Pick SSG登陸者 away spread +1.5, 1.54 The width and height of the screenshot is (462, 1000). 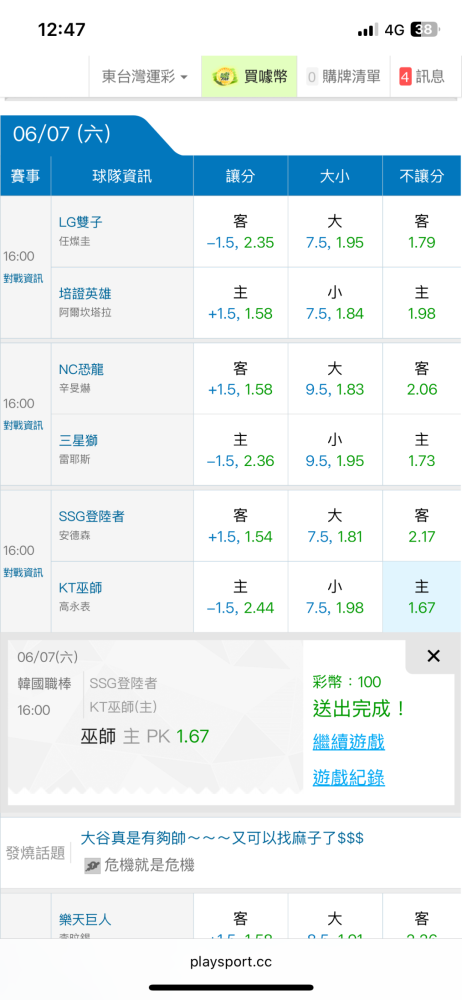pyautogui.click(x=241, y=527)
